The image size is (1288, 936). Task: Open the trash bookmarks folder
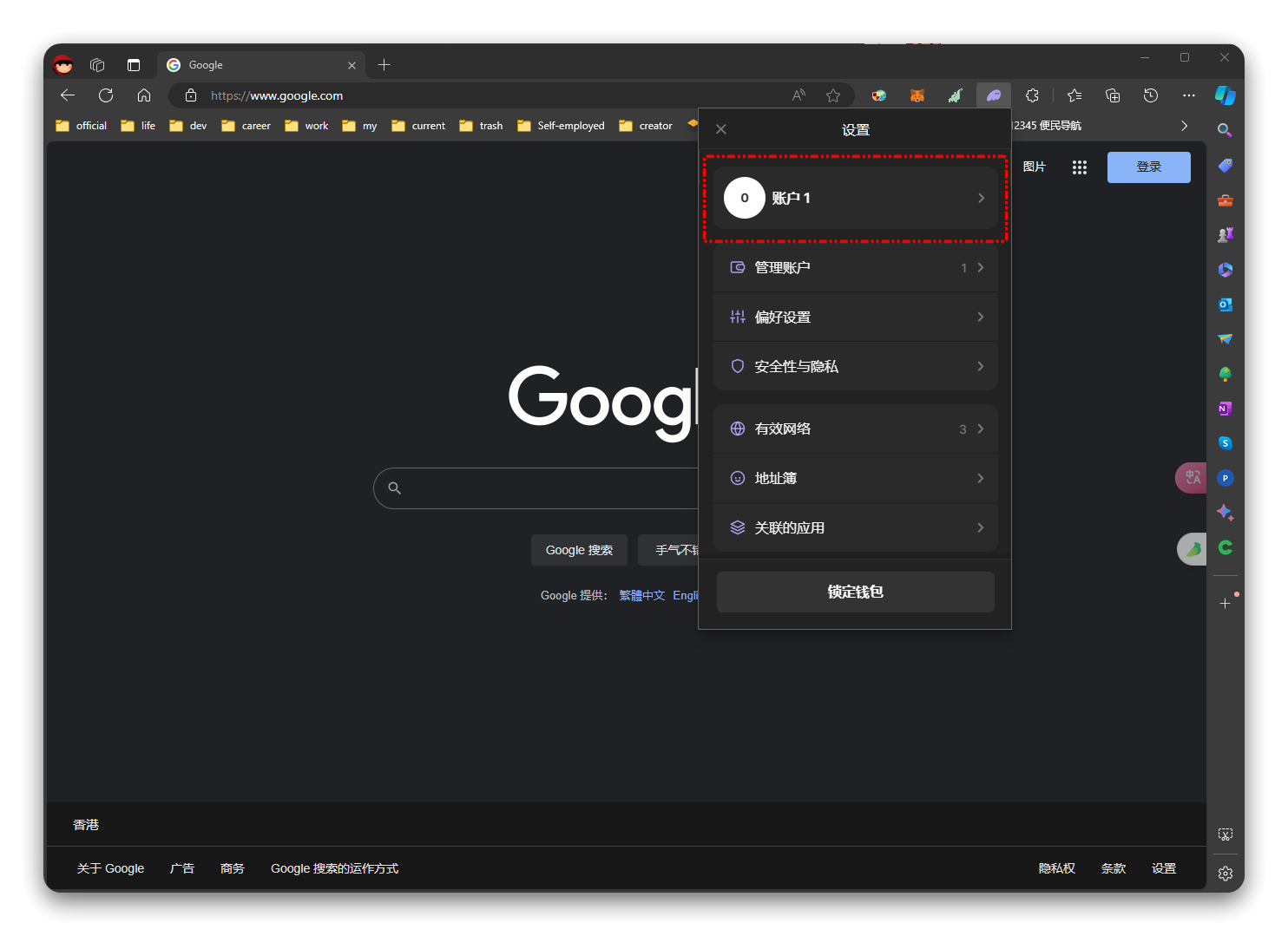[x=482, y=126]
